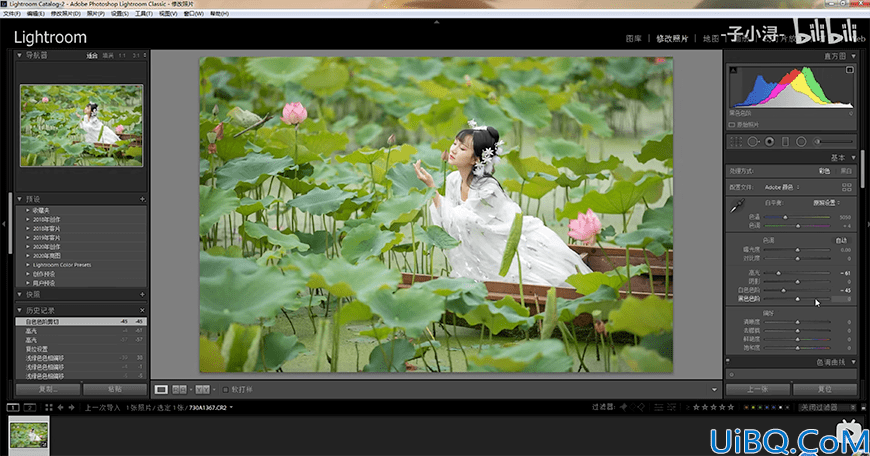Viewport: 870px width, 456px height.
Task: Select the Crop Overlay tool icon
Action: [736, 142]
